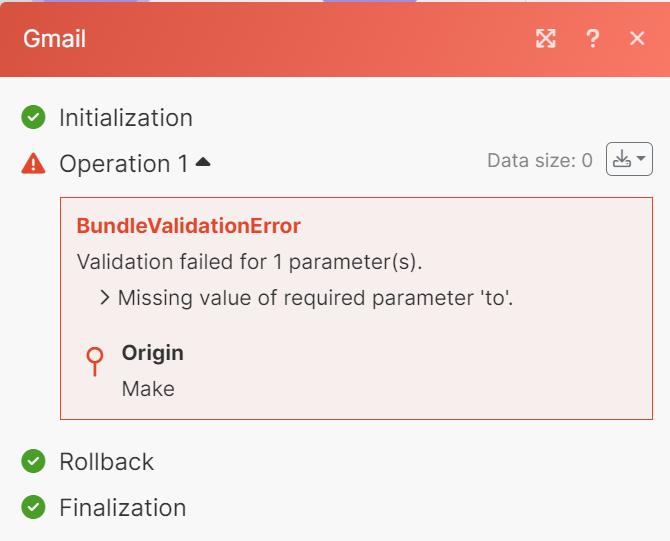Click the 'Validation failed for 1 parameter(s)' message

pos(250,263)
